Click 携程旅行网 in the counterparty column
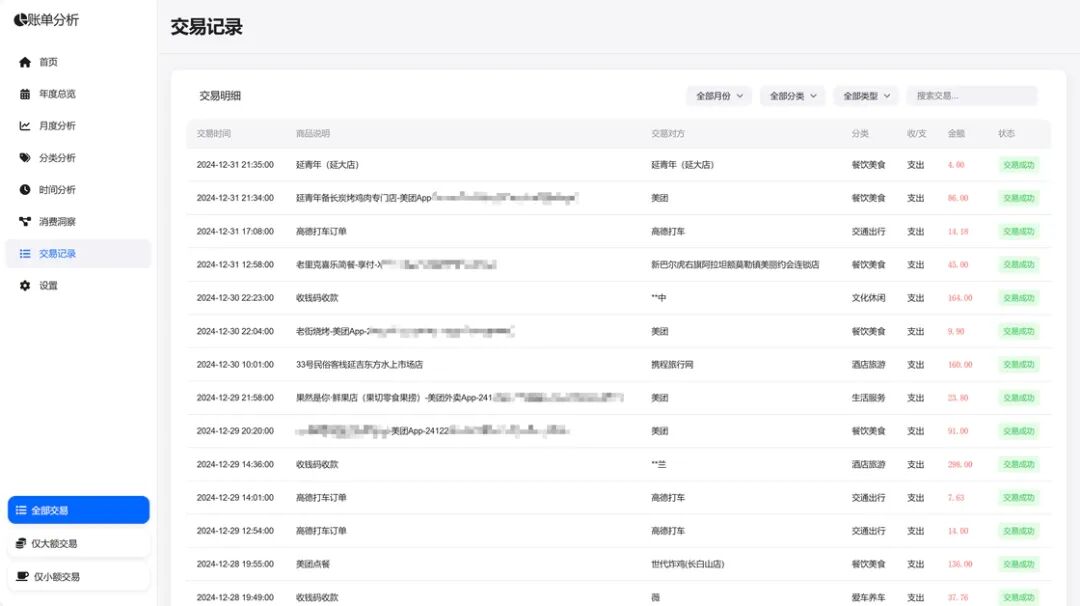The image size is (1080, 606). 672,364
